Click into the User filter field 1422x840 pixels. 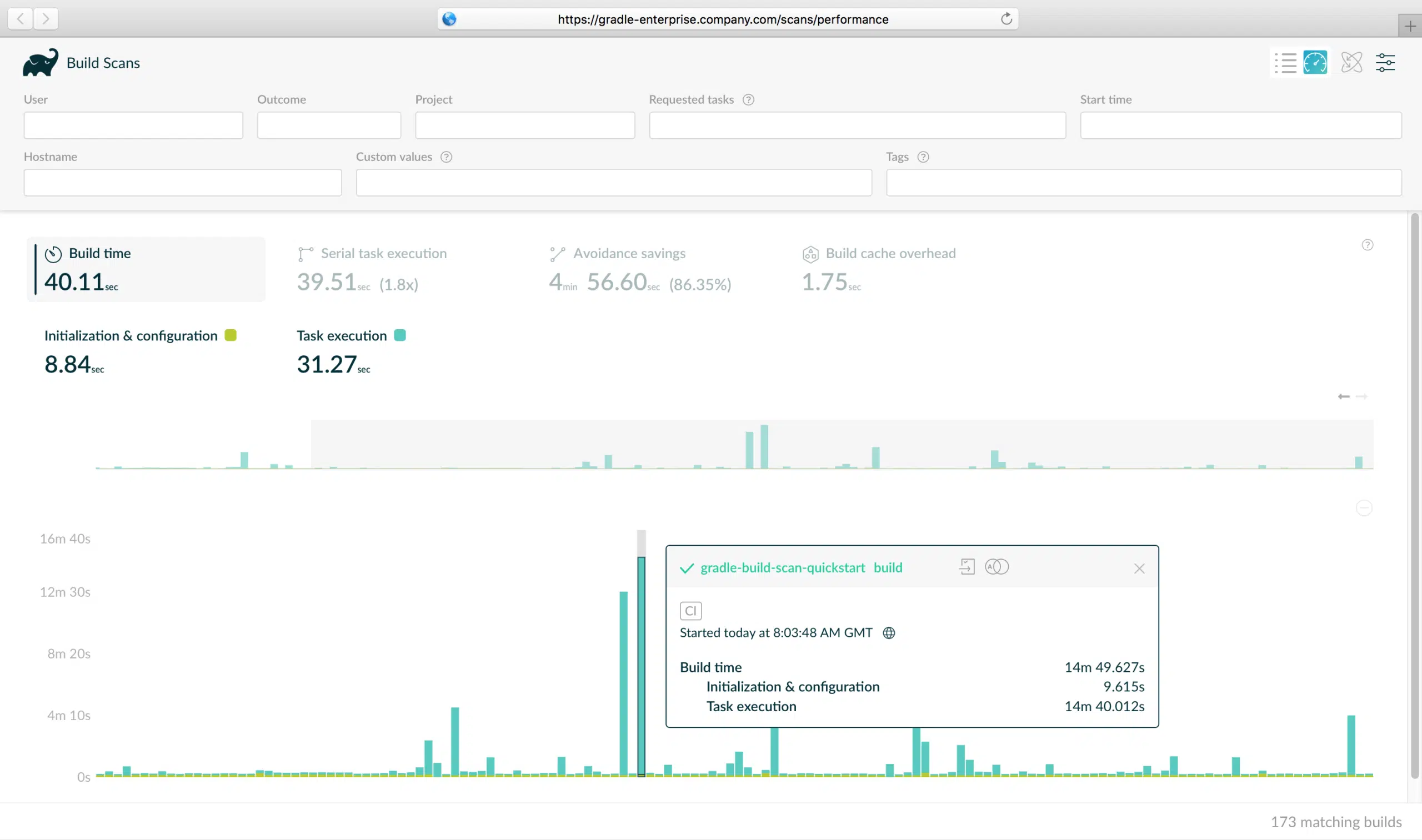(133, 125)
